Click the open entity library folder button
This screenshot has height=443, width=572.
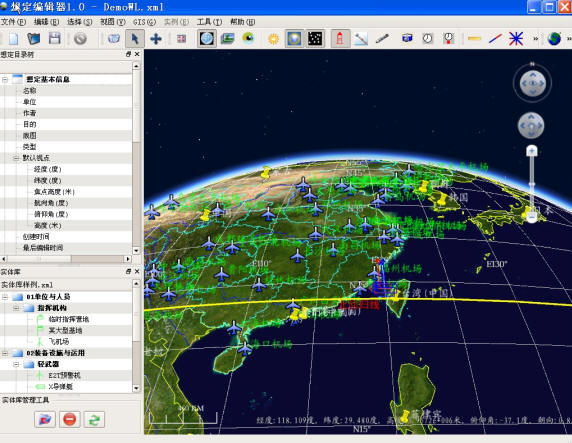[x=45, y=419]
